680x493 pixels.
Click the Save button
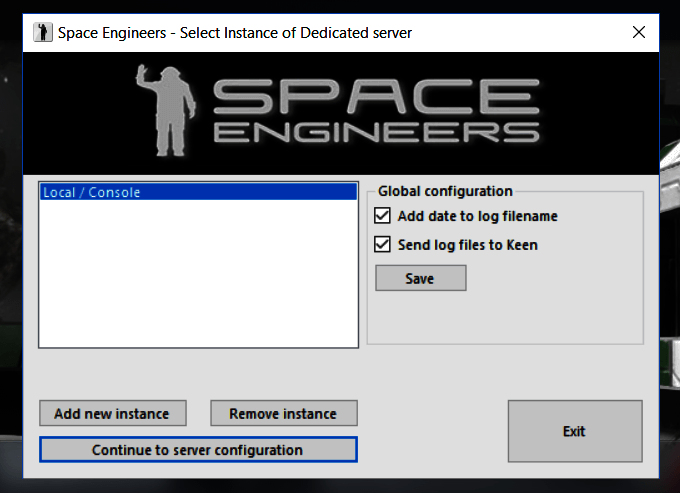[421, 278]
